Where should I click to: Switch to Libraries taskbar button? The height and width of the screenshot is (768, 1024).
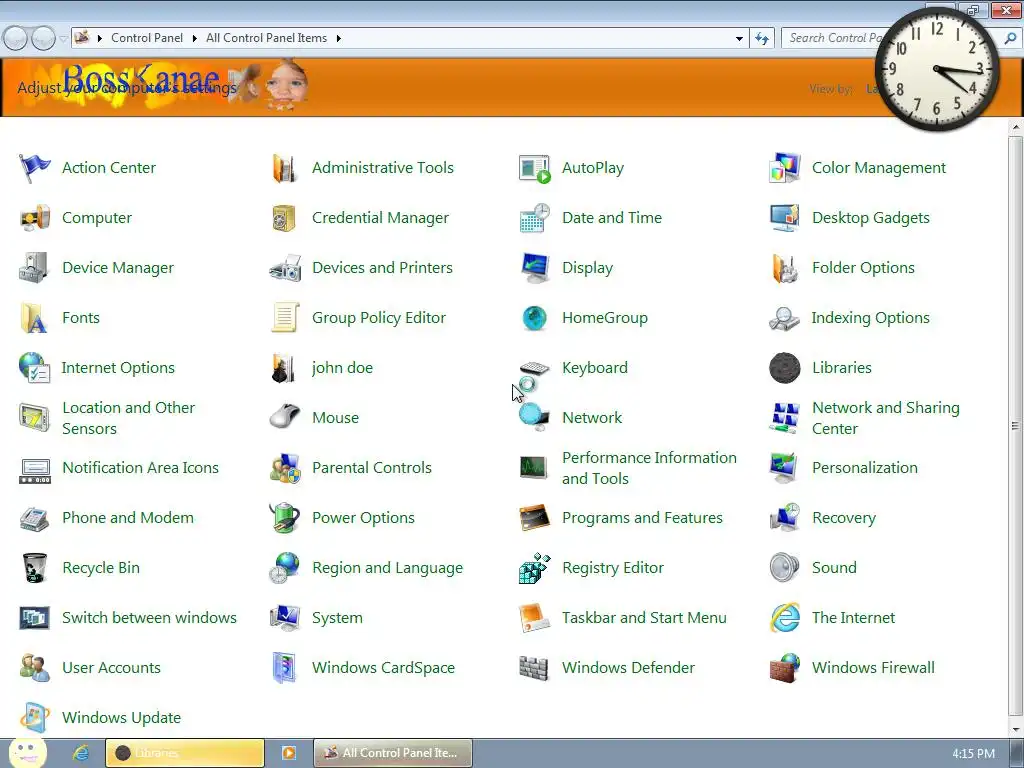(185, 753)
